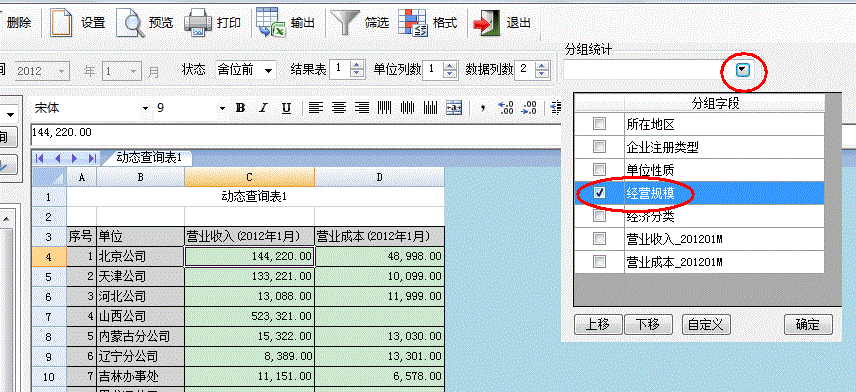Click cell with value 48,998.00
Screen dimensions: 856x392
(379, 257)
